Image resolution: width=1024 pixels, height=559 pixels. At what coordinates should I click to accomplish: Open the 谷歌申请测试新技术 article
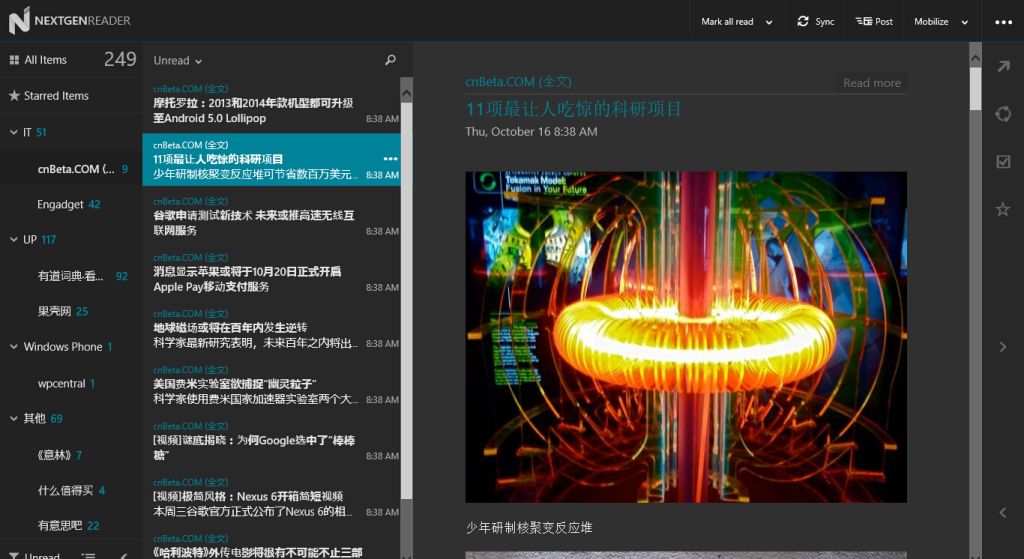tap(271, 217)
